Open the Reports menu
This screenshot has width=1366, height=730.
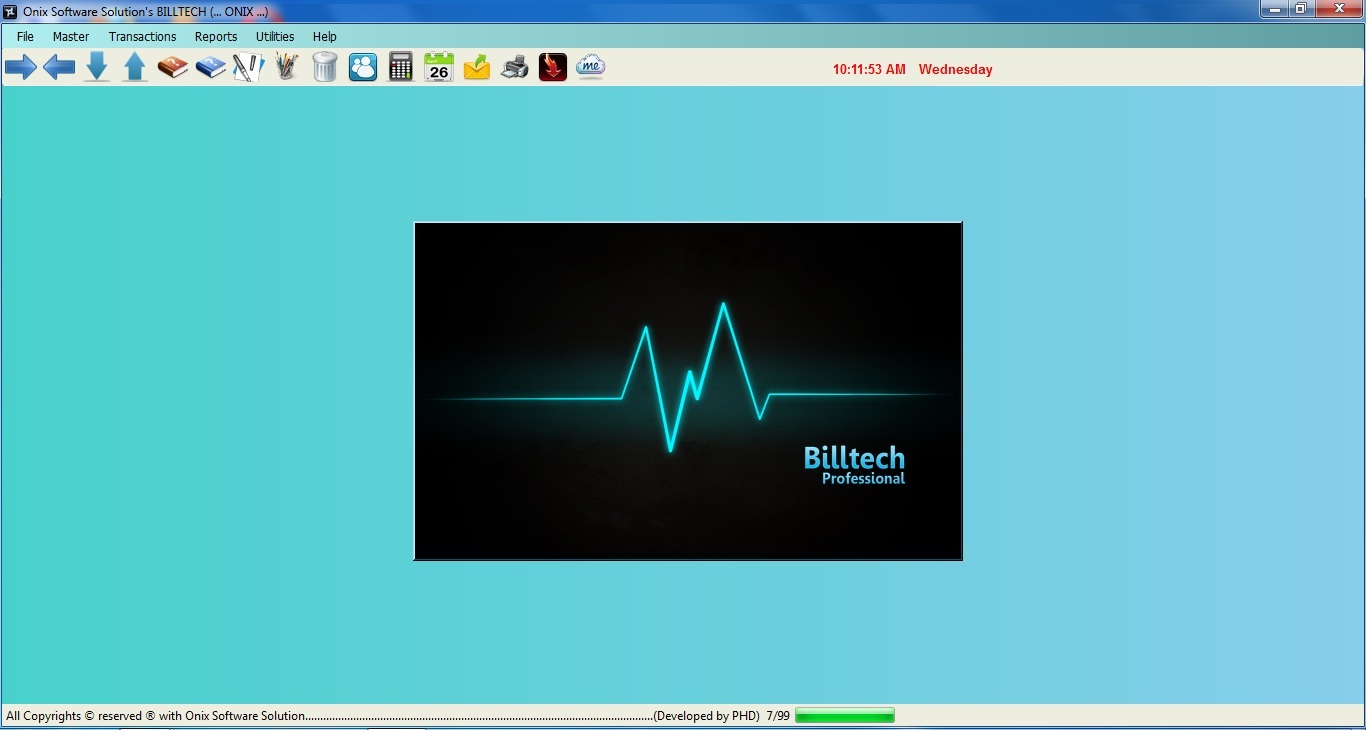click(216, 36)
